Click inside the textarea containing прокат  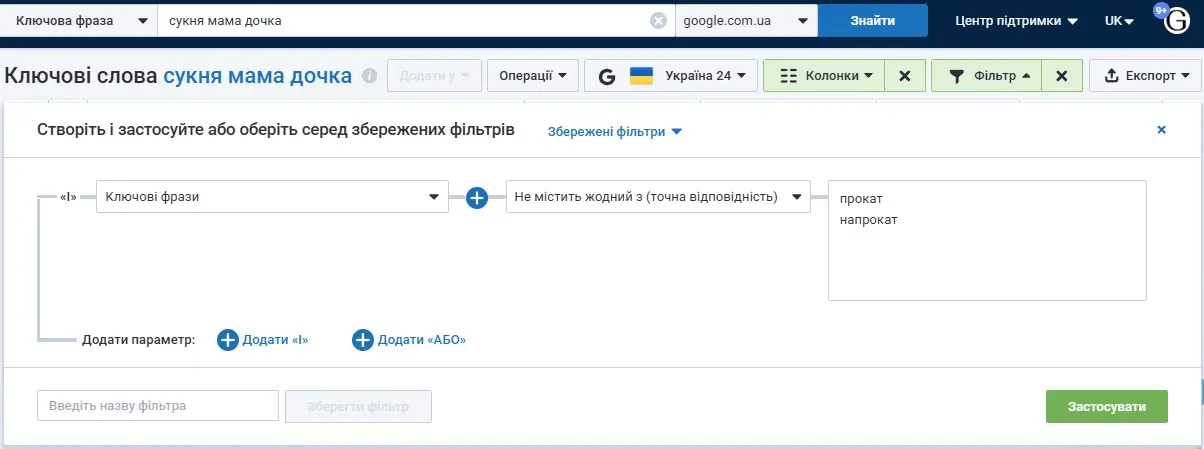(987, 240)
